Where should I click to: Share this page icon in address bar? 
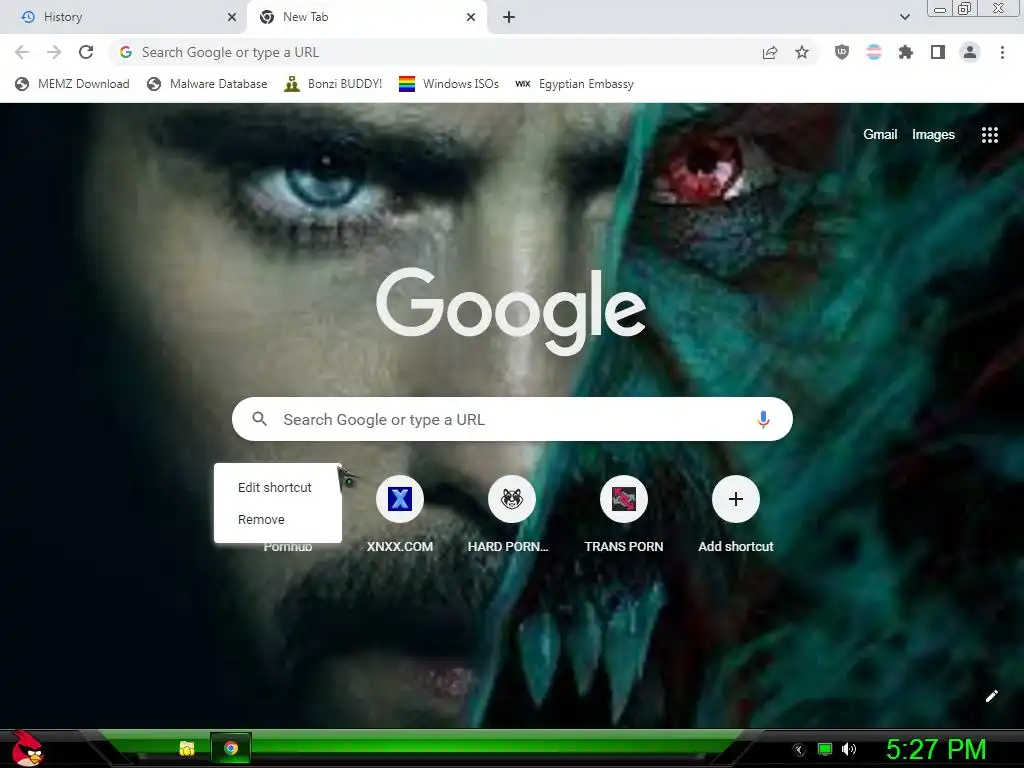pos(770,52)
